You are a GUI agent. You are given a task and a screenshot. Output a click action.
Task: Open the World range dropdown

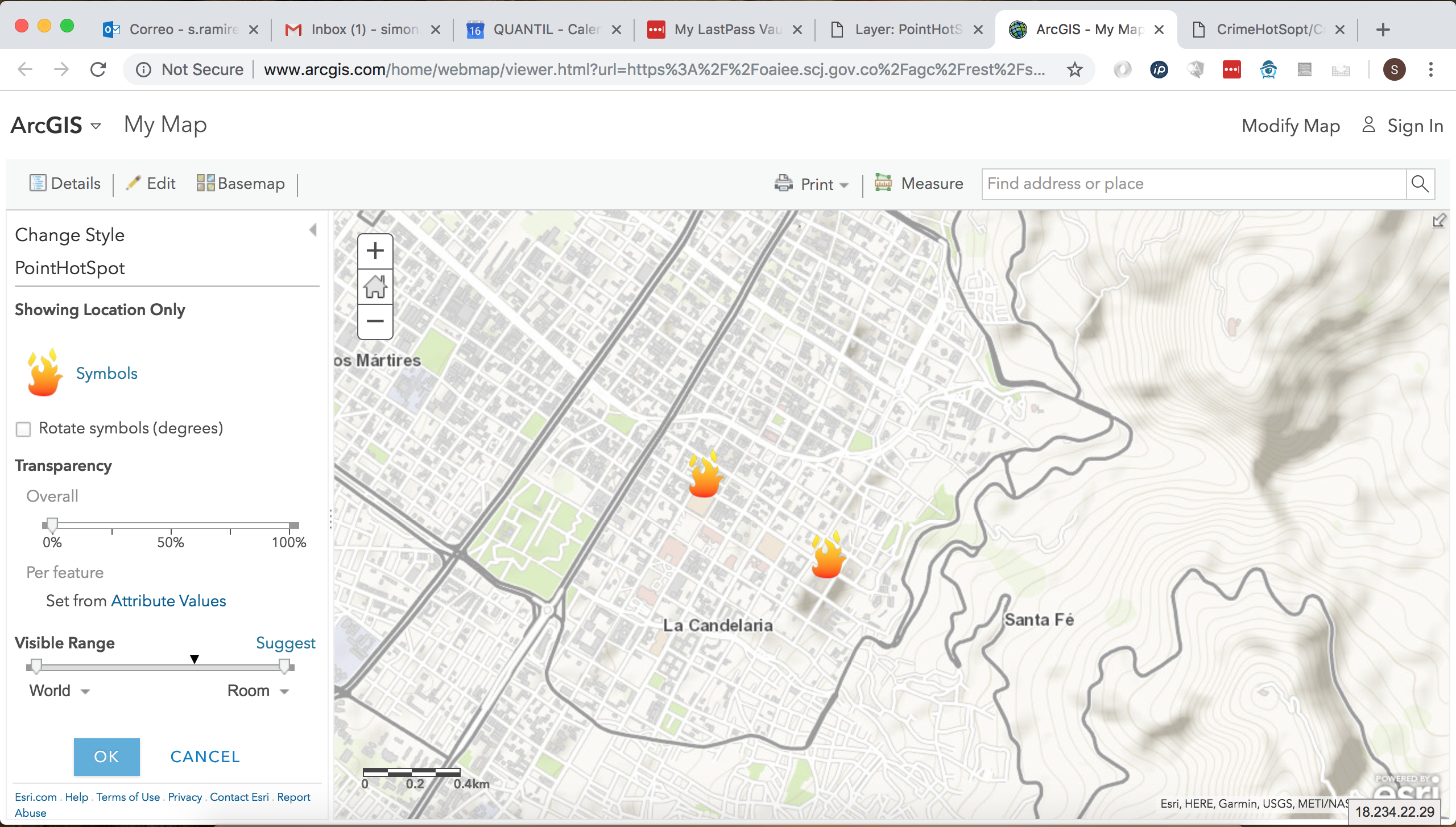(60, 690)
